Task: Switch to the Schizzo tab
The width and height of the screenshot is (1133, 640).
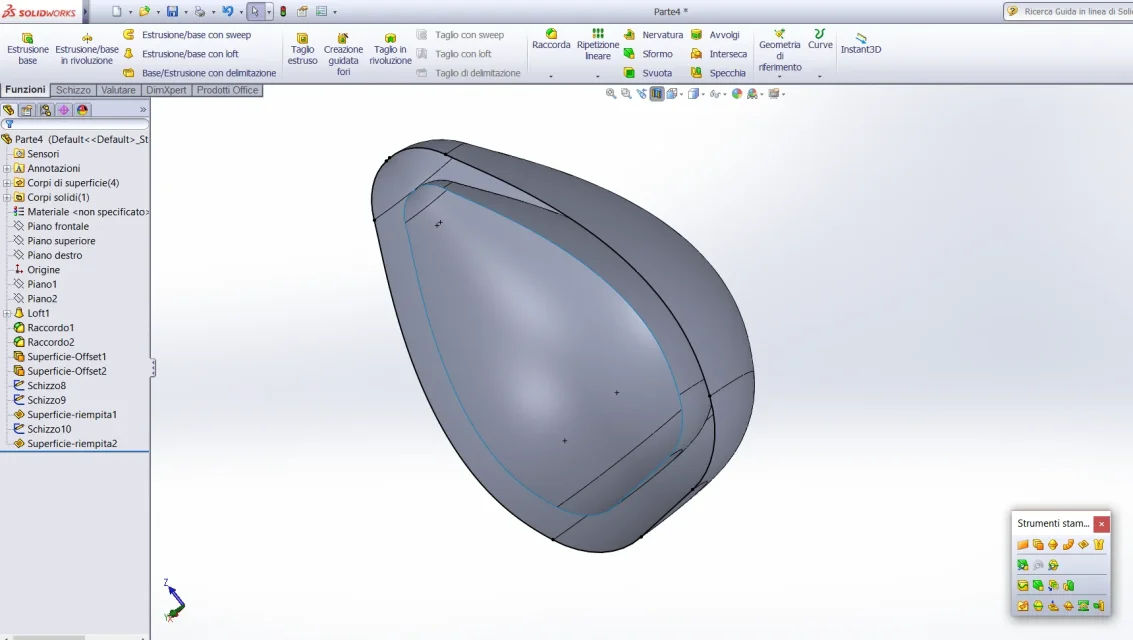Action: (73, 90)
